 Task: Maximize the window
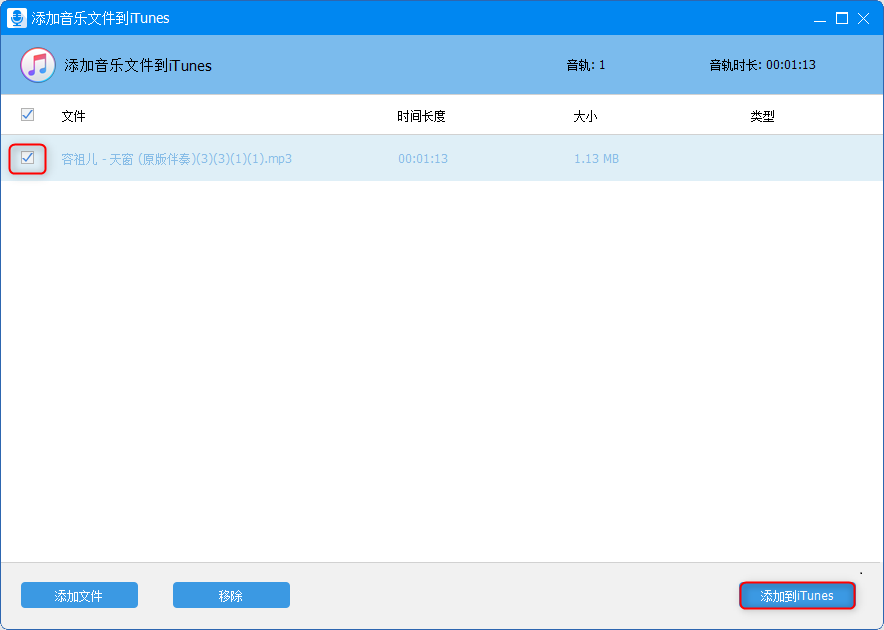coord(842,19)
